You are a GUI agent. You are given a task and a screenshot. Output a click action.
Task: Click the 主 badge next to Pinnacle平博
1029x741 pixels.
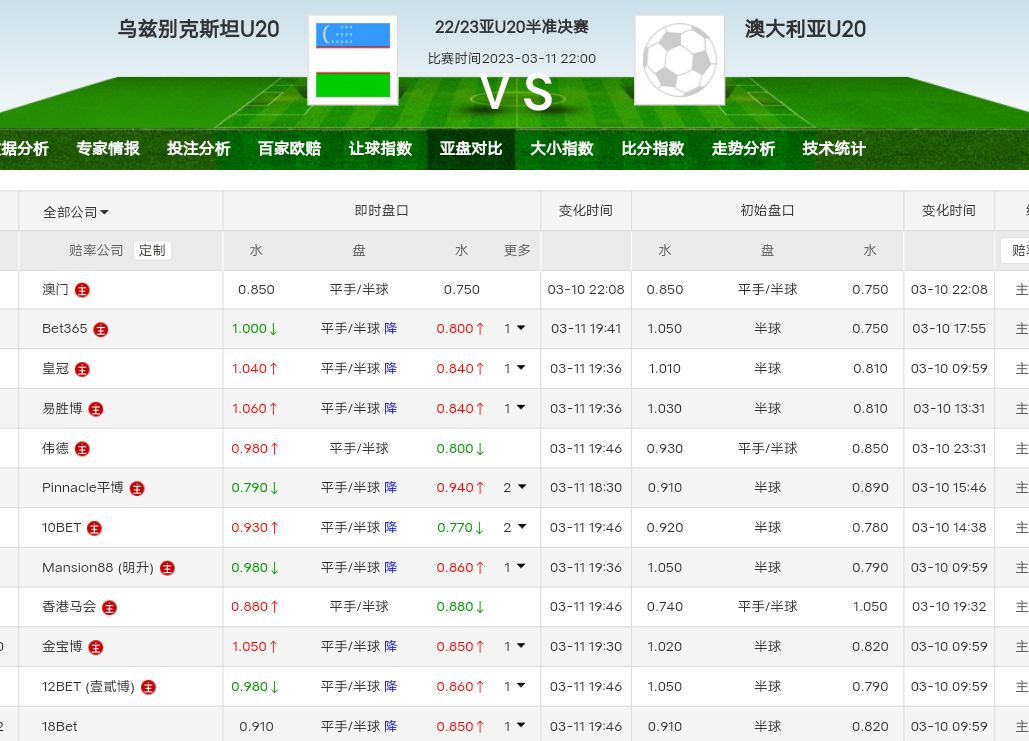click(137, 488)
